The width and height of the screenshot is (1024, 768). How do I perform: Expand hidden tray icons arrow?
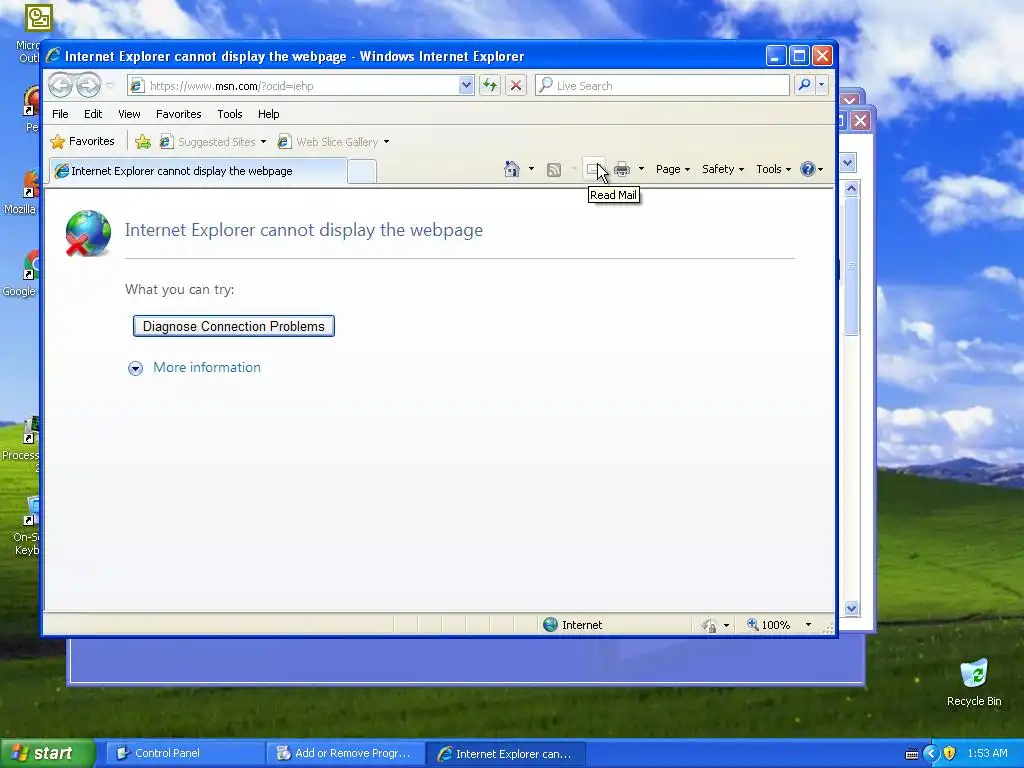click(x=931, y=754)
